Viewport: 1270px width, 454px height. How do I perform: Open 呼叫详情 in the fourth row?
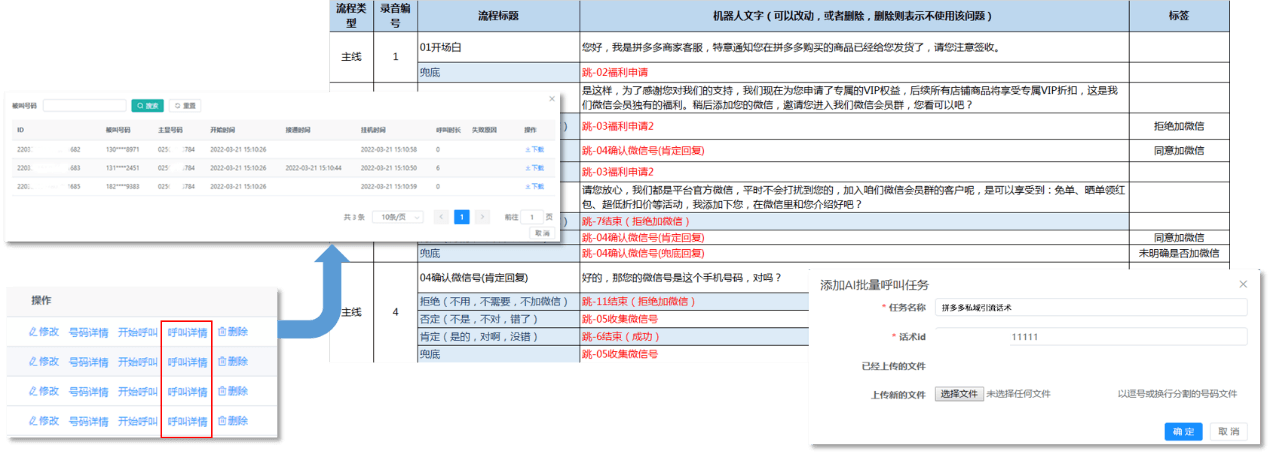pyautogui.click(x=187, y=421)
